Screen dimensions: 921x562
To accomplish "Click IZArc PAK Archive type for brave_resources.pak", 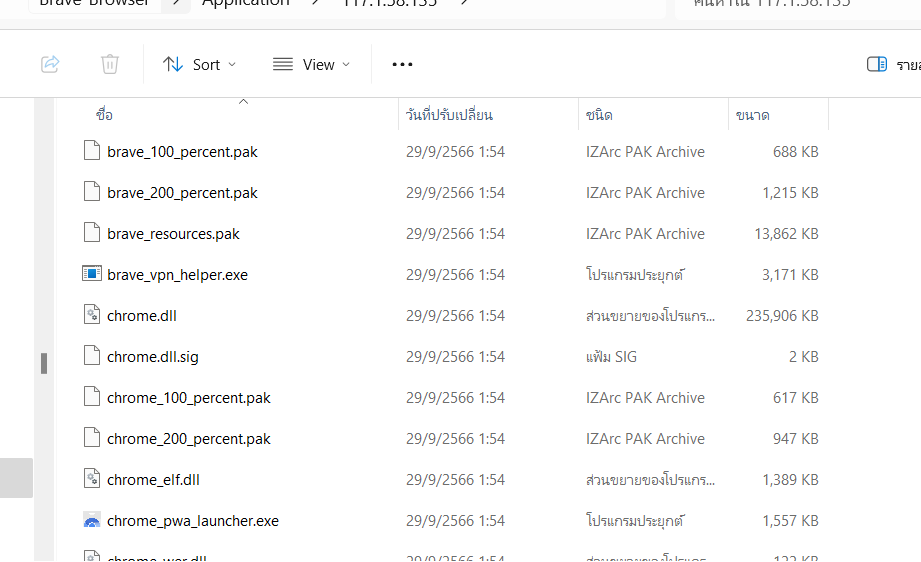I will click(645, 234).
